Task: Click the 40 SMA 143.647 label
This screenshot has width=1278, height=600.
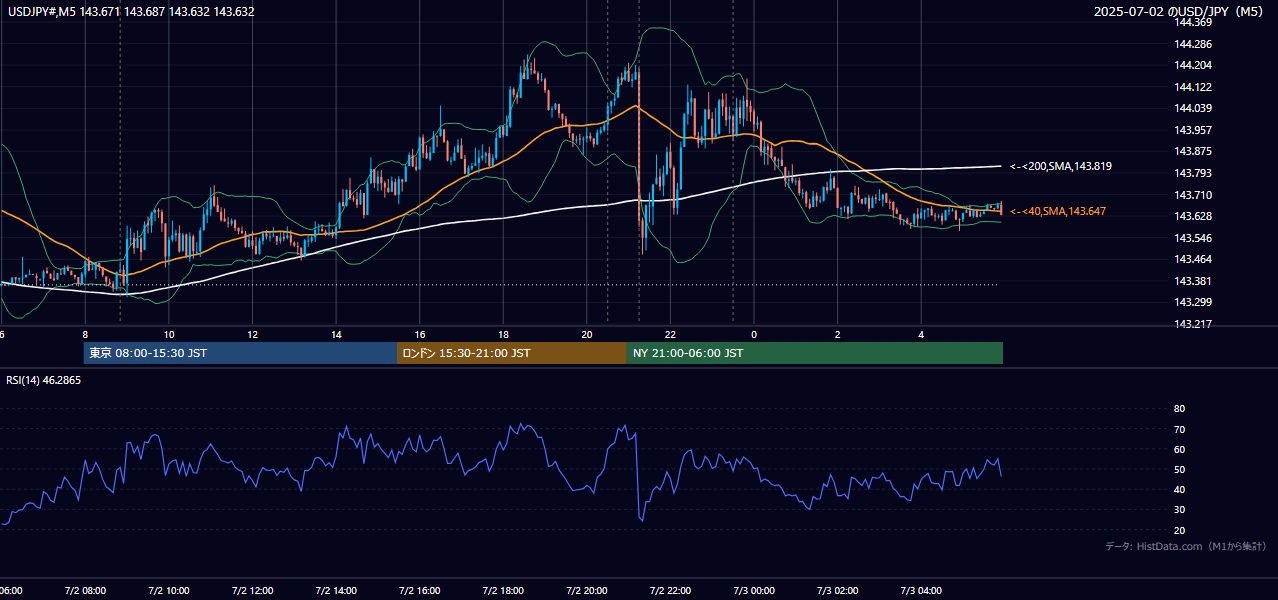Action: point(1058,211)
